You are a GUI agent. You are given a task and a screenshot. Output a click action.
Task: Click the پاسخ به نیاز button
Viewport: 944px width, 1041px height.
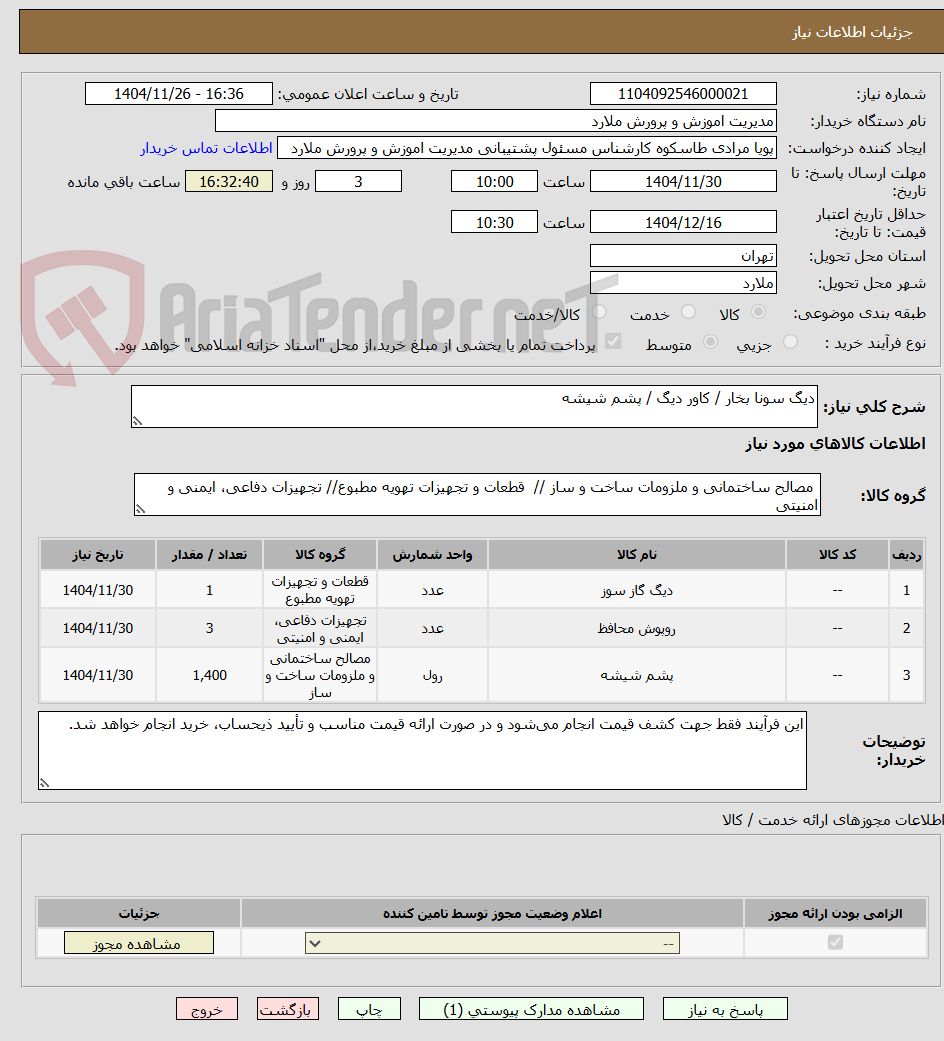pos(725,1009)
